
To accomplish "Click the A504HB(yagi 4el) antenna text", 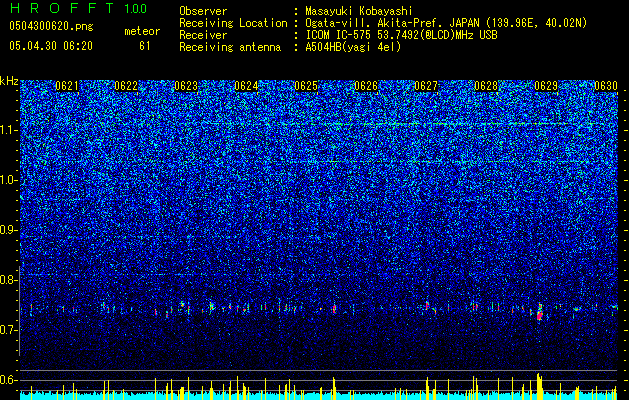I will tap(353, 47).
